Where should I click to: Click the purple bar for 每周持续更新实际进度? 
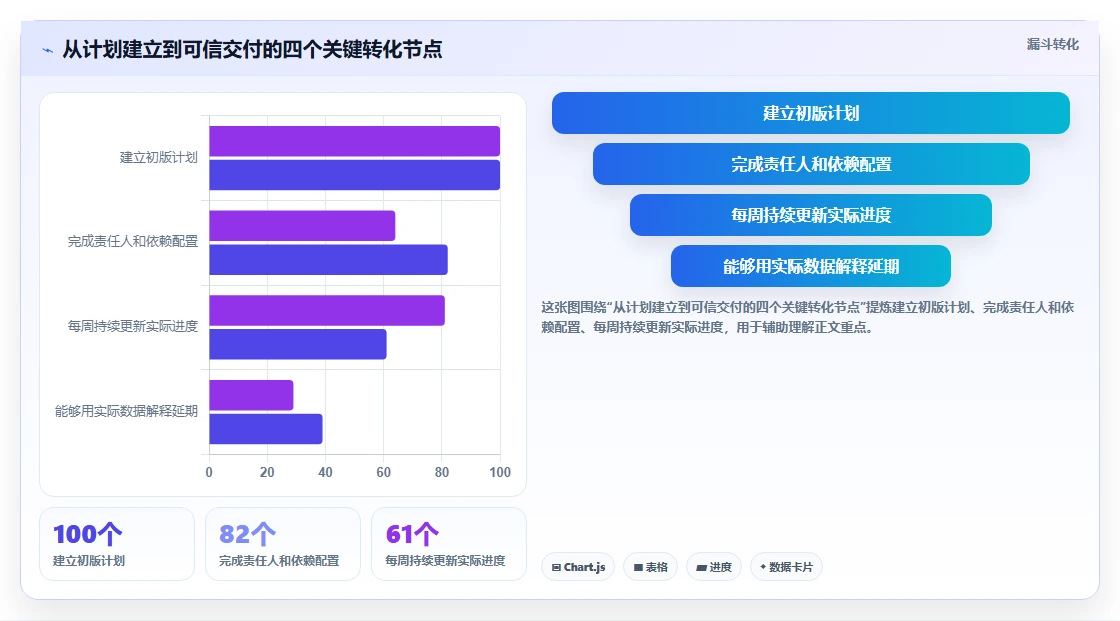click(x=327, y=310)
